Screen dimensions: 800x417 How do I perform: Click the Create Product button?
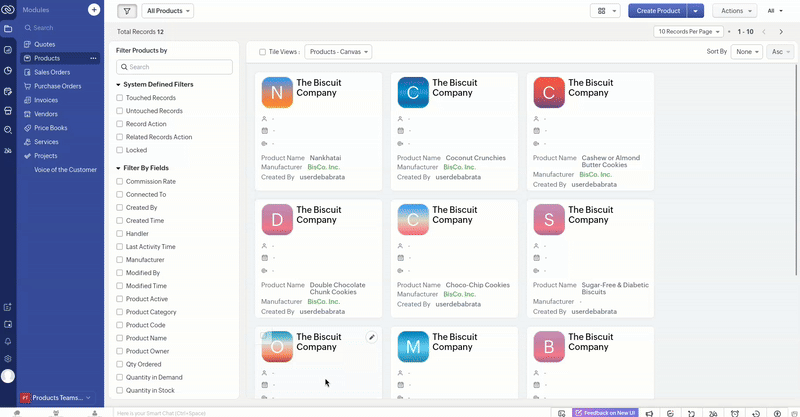tap(657, 11)
